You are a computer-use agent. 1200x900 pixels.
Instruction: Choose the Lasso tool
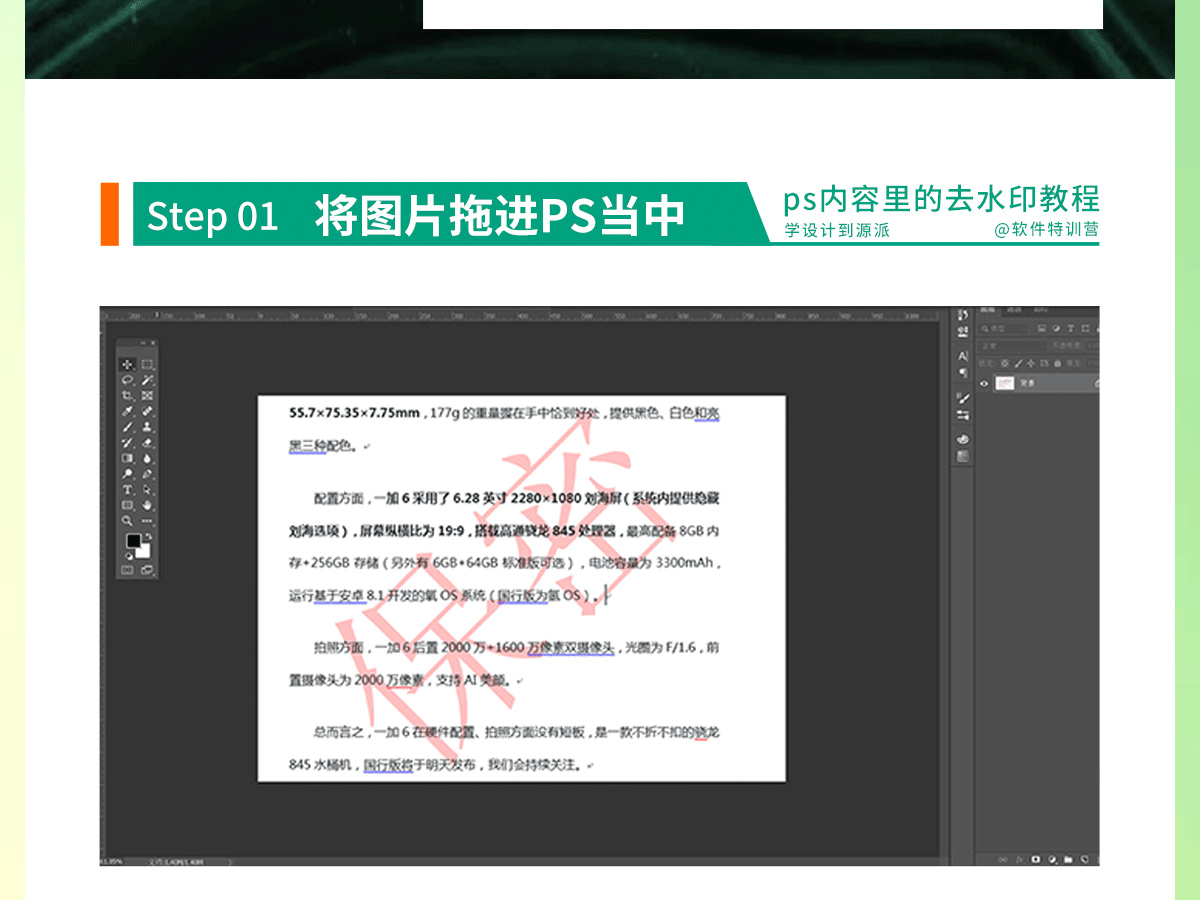(128, 381)
